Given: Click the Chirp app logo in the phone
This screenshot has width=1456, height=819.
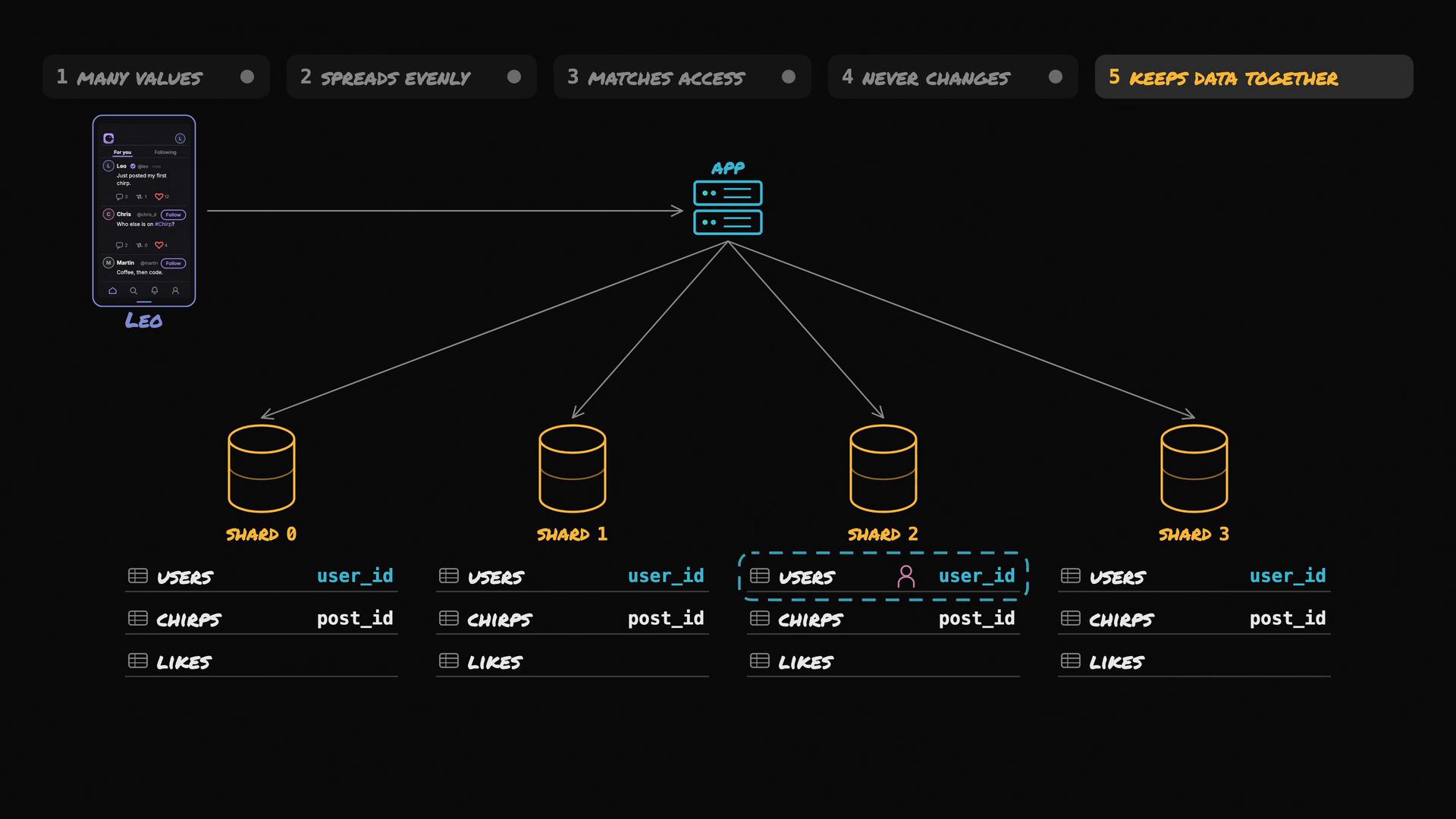Looking at the screenshot, I should (x=108, y=138).
